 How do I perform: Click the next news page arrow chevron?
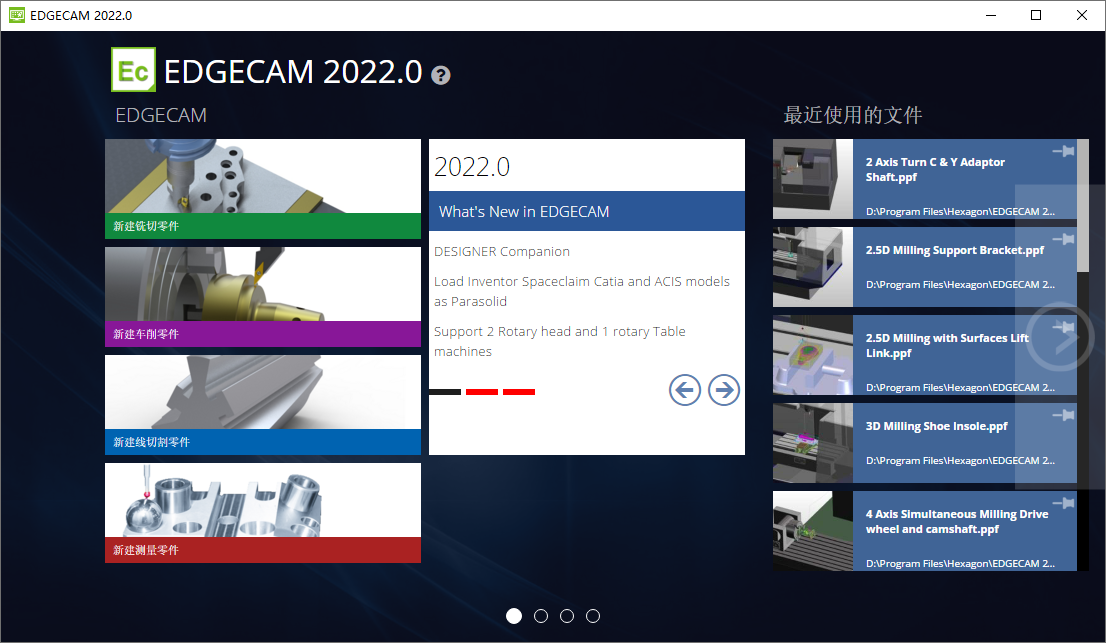723,390
